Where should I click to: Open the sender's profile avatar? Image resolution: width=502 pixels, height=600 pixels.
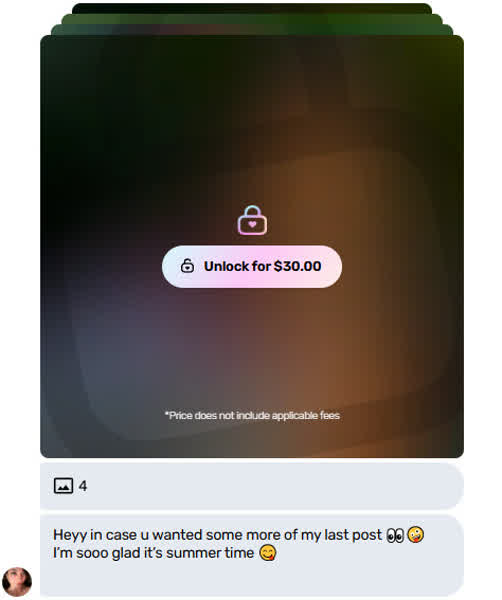tap(17, 581)
